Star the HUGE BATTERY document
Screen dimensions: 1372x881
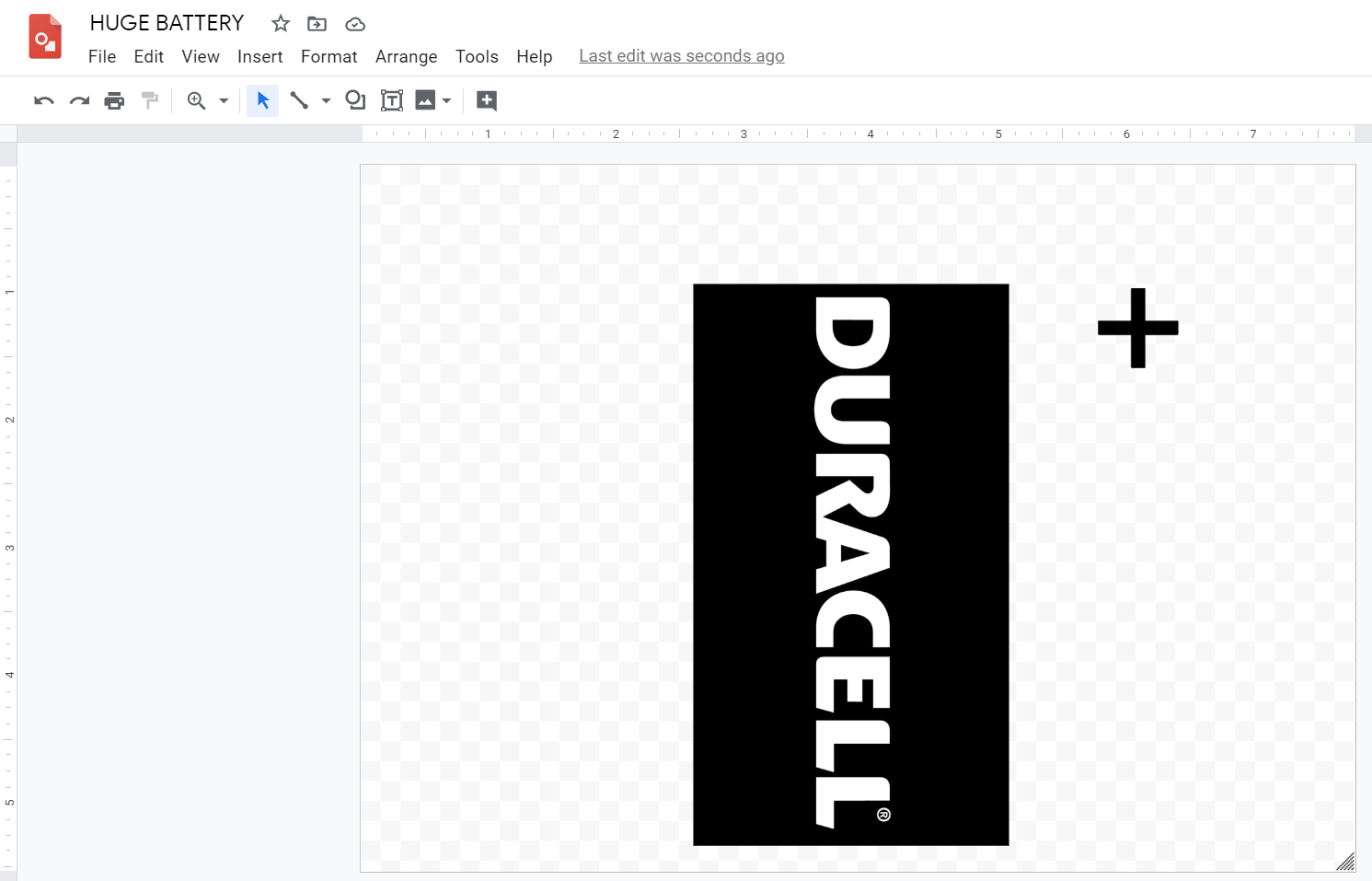click(281, 23)
